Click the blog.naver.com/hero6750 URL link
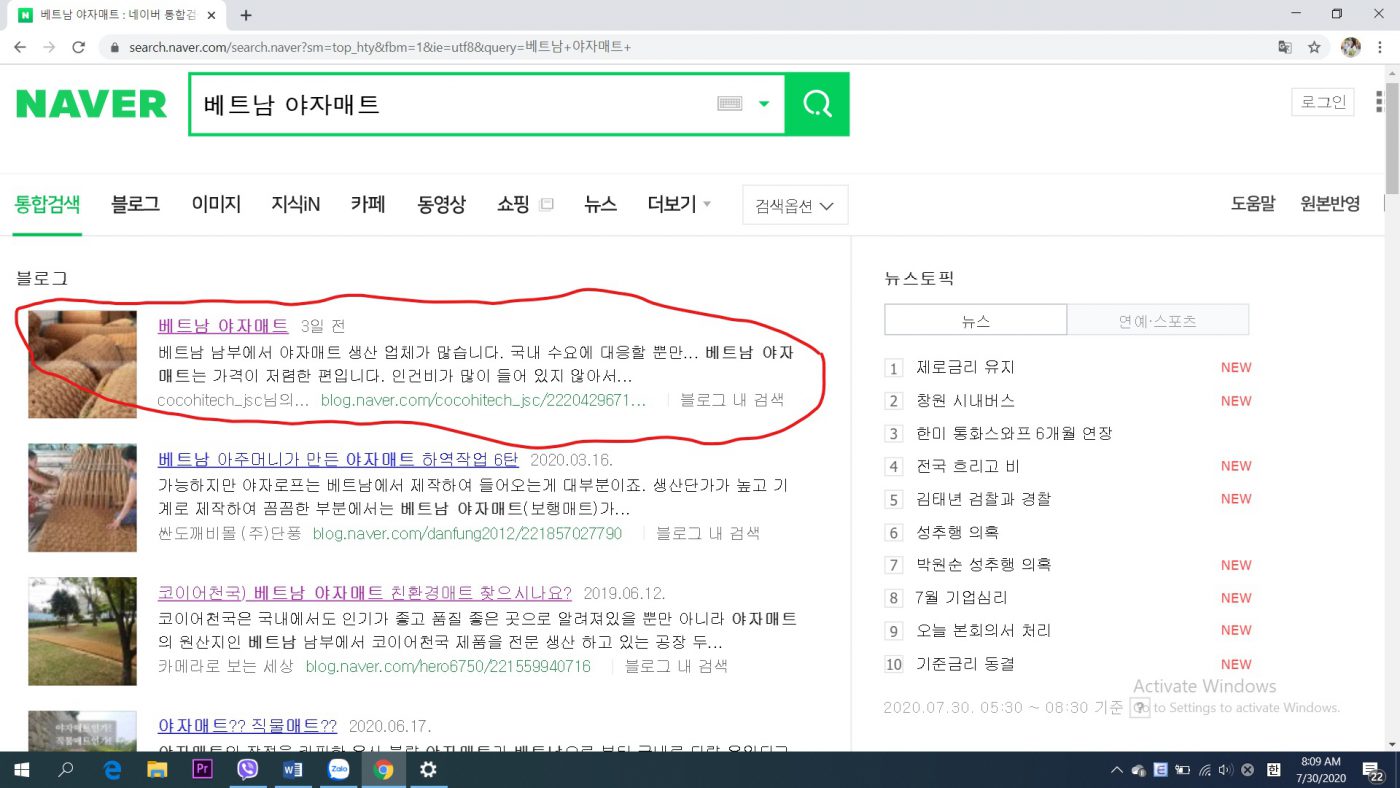 448,666
